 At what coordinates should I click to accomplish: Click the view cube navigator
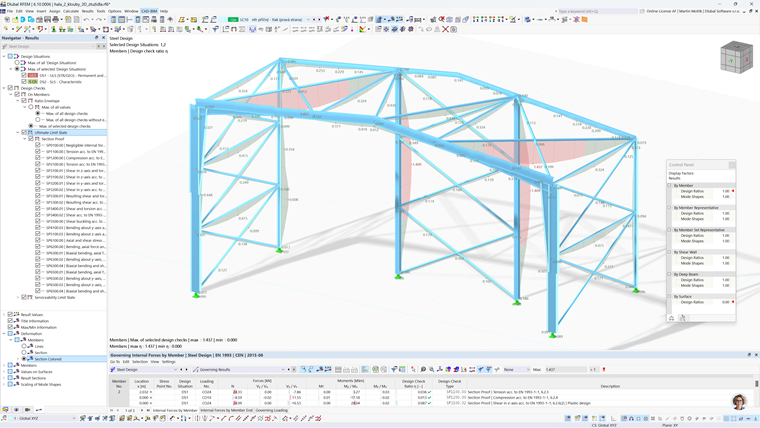click(x=736, y=57)
